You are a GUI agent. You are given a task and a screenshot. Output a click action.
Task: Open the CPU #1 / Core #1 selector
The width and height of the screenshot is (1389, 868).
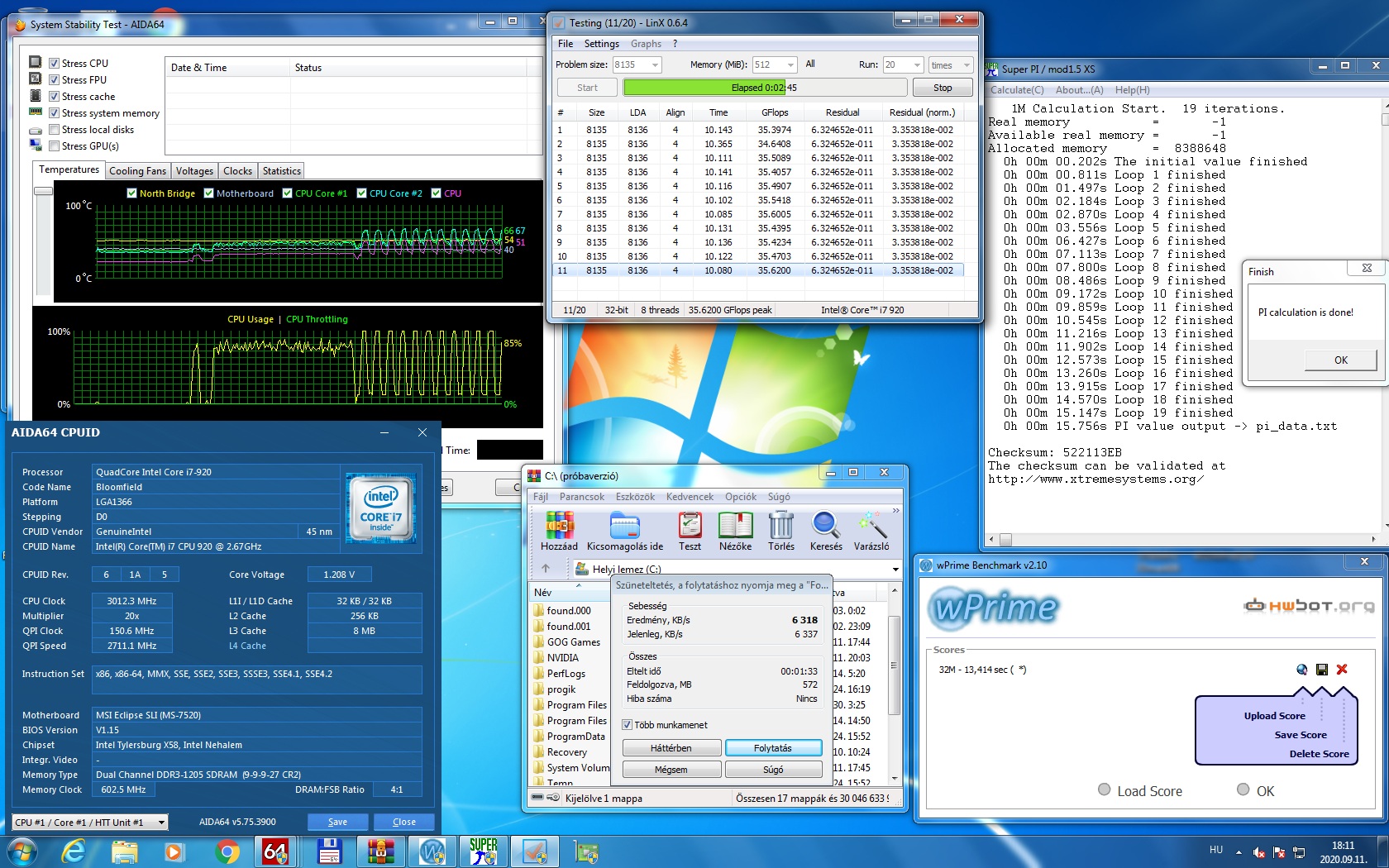click(x=91, y=823)
